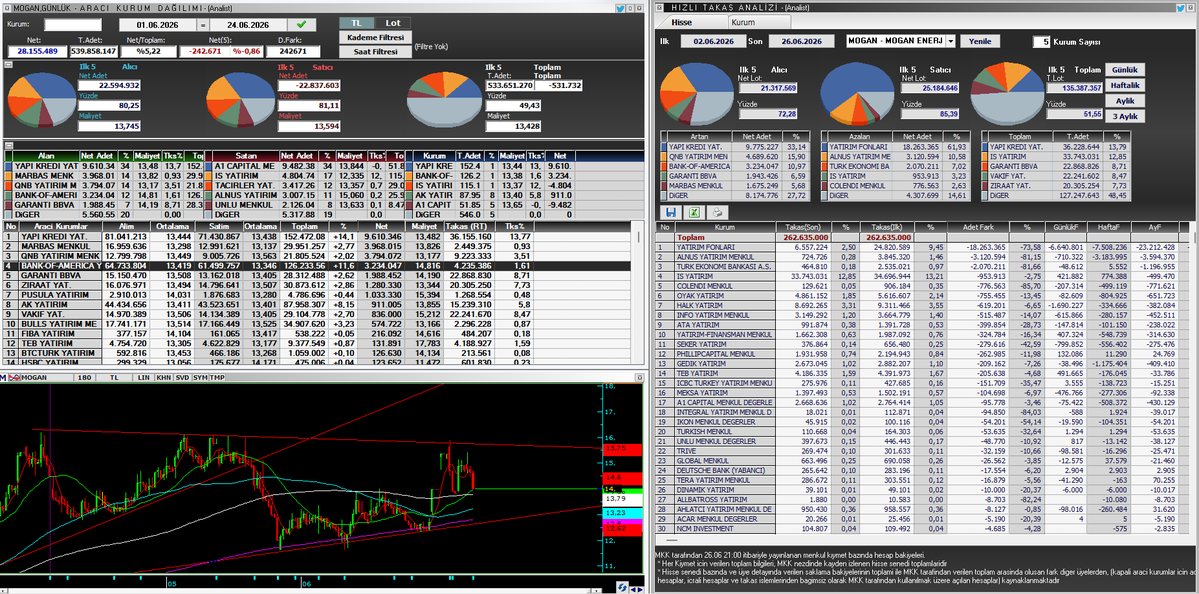This screenshot has height=594, width=1199.
Task: Toggle SVD on chart toolbar
Action: (x=181, y=378)
